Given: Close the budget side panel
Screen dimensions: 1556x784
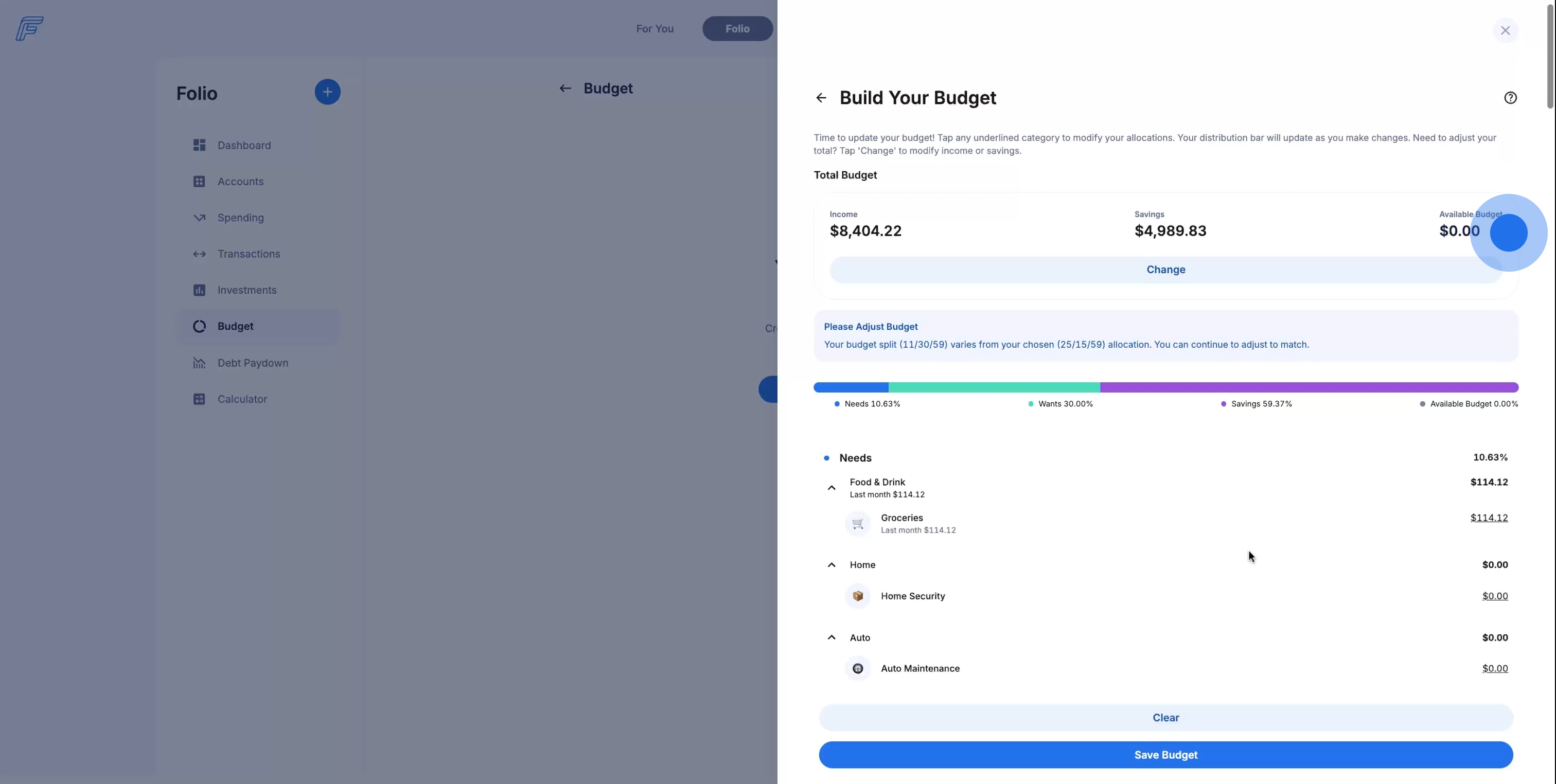Looking at the screenshot, I should [1505, 30].
